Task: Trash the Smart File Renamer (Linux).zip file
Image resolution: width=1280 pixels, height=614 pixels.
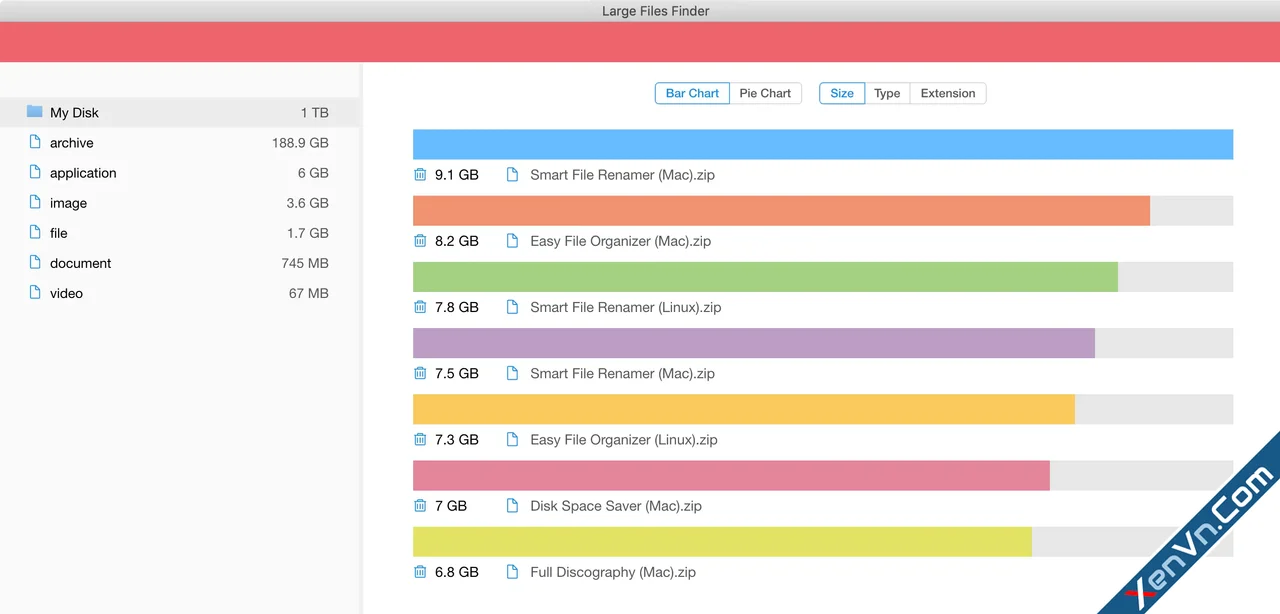Action: (x=420, y=307)
